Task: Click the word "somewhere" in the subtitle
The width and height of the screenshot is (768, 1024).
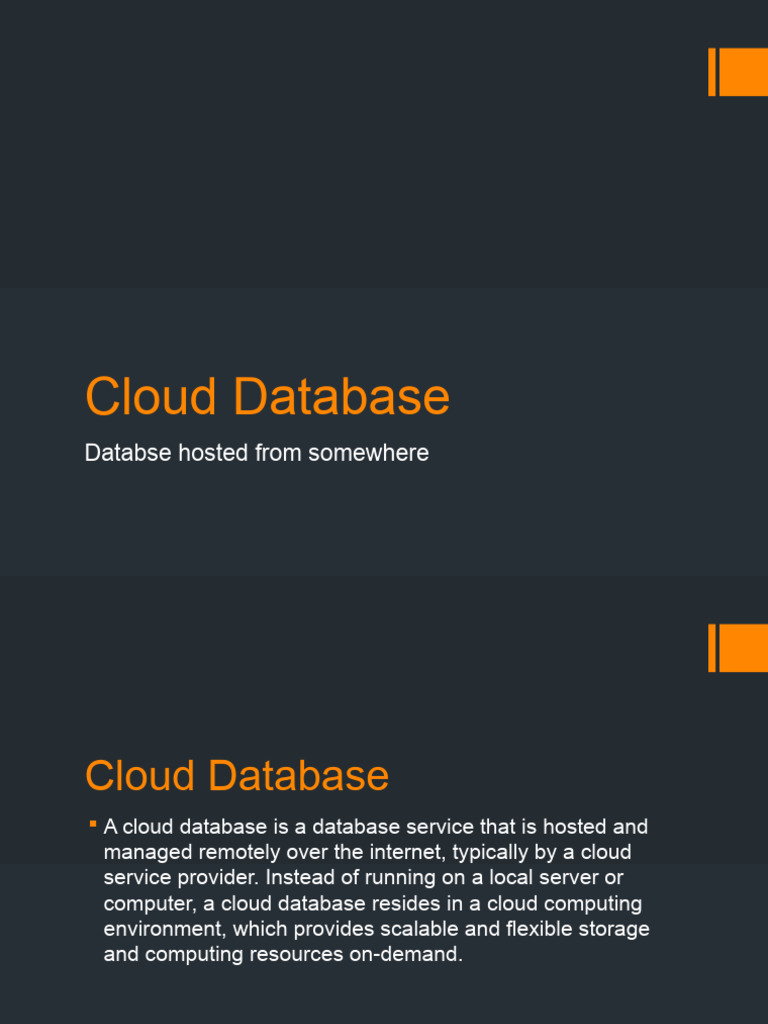Action: coord(368,453)
